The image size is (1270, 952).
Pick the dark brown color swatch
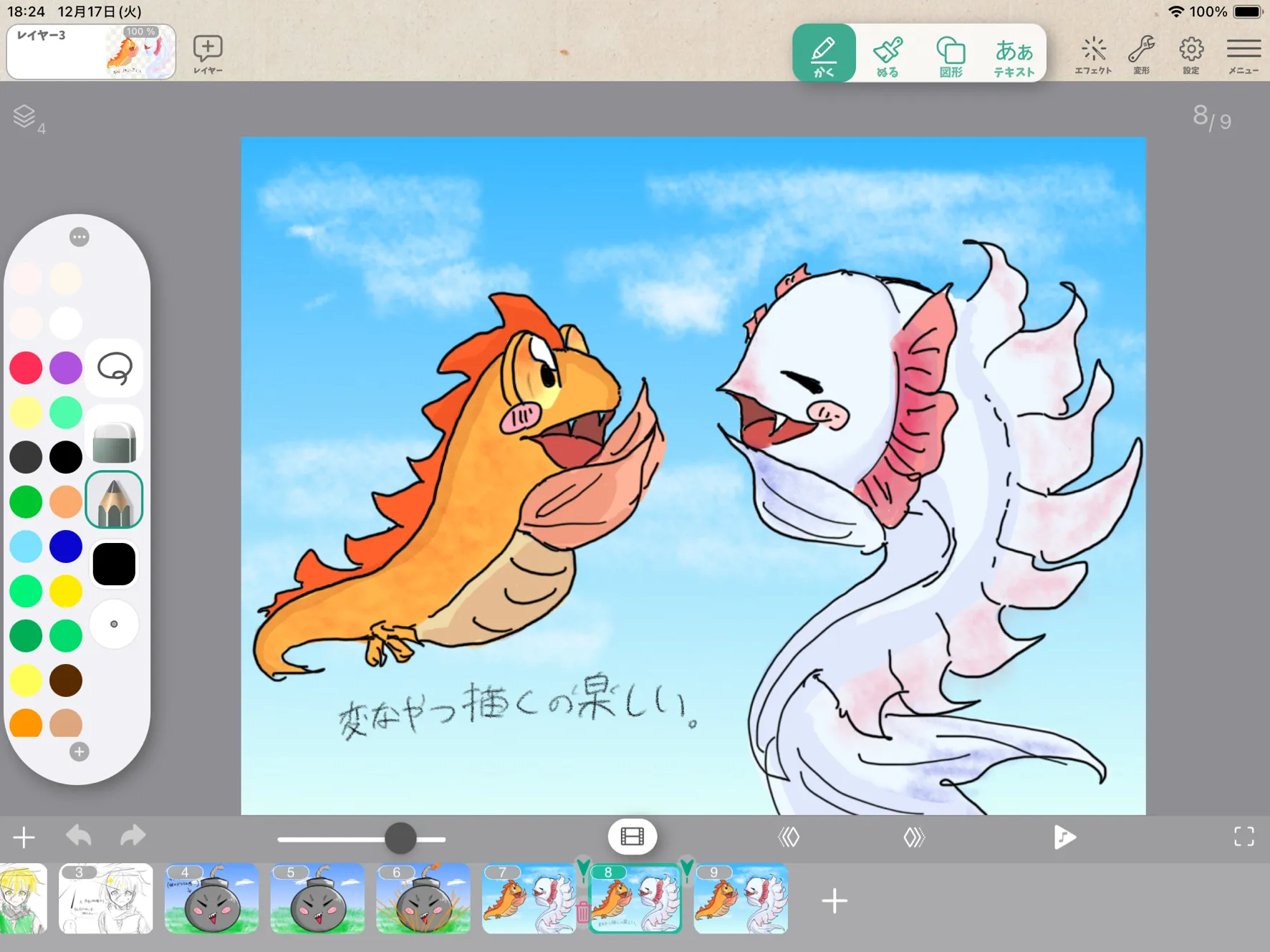pyautogui.click(x=66, y=681)
